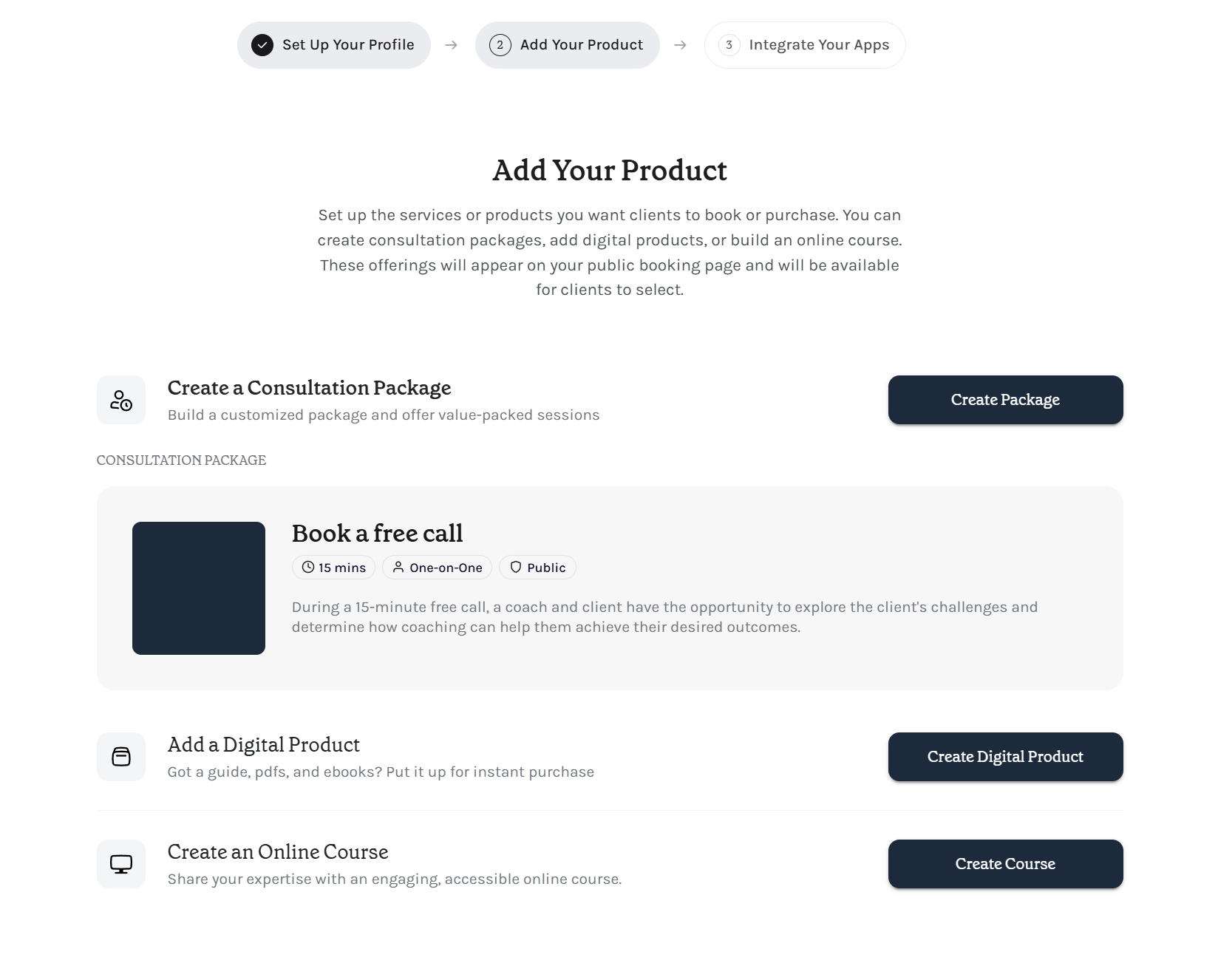Click the arrow before Integrate Your Apps

(681, 45)
